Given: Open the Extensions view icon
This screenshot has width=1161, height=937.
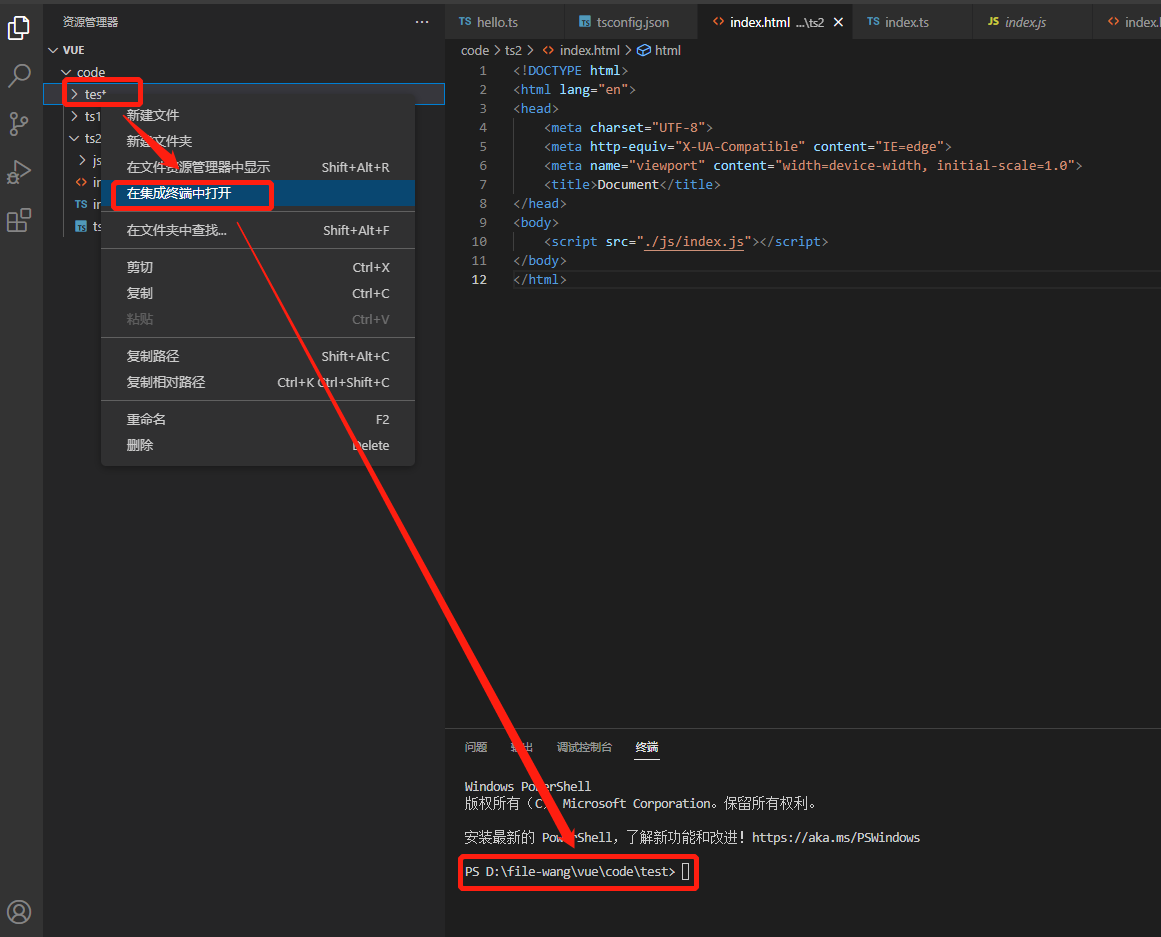Looking at the screenshot, I should (19, 220).
